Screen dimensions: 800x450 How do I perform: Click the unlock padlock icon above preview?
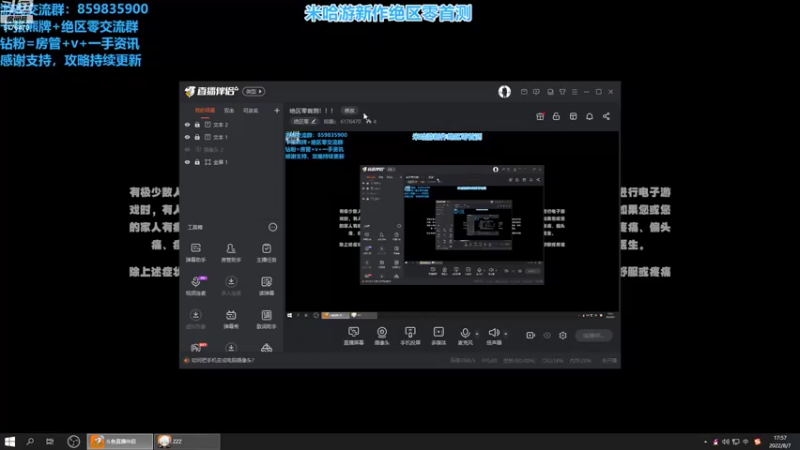[556, 116]
